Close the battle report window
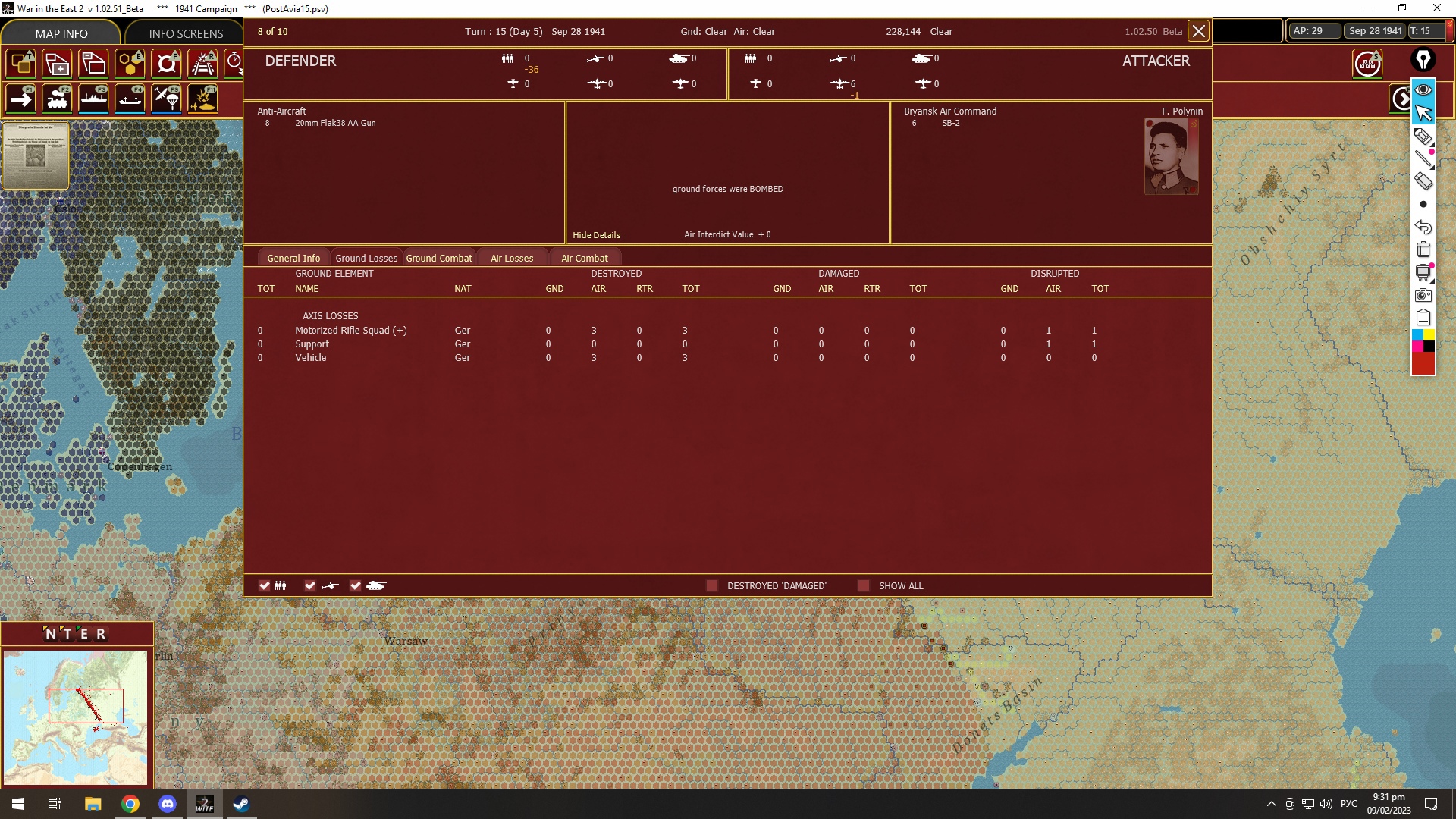Image resolution: width=1456 pixels, height=819 pixels. tap(1199, 31)
